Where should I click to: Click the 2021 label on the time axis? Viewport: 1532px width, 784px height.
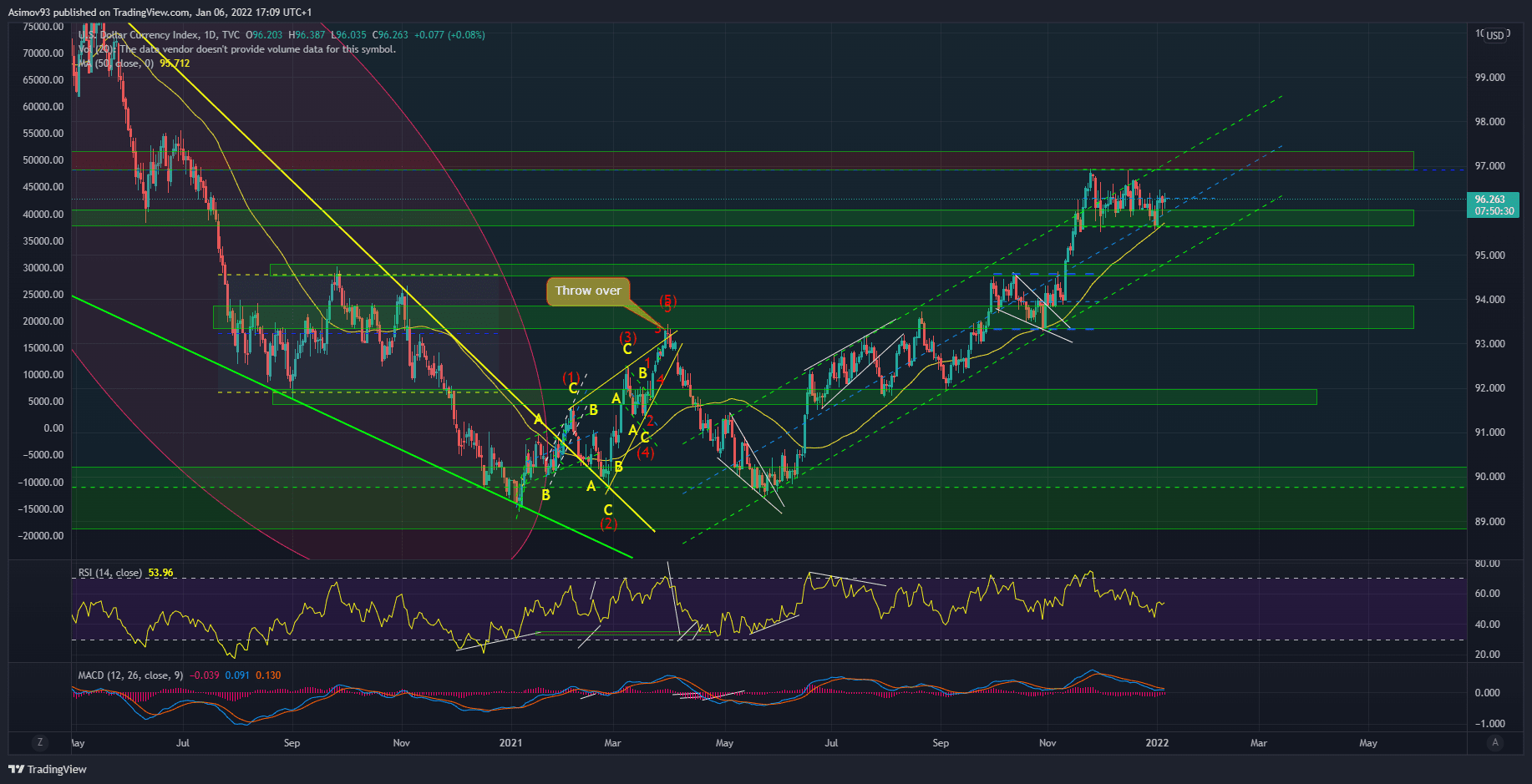pos(510,742)
